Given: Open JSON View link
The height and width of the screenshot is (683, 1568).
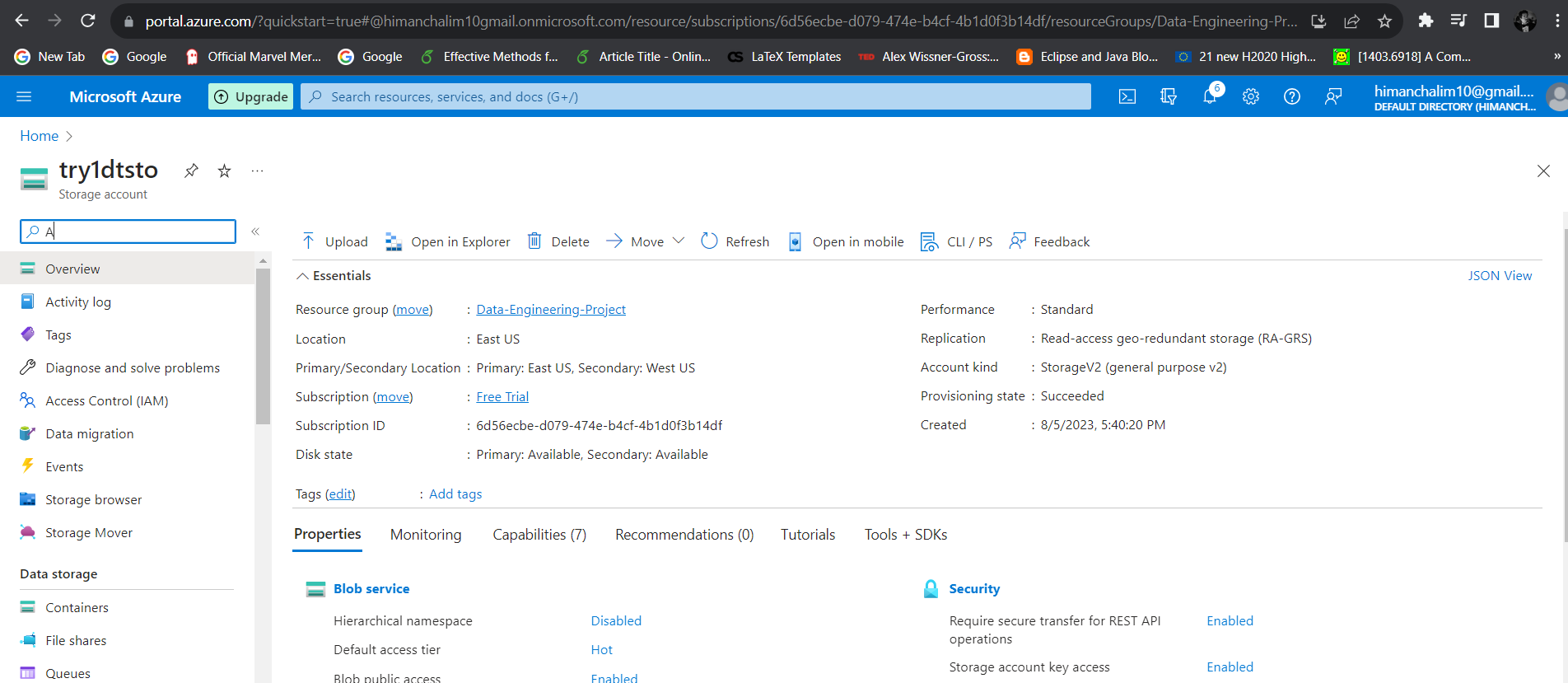Looking at the screenshot, I should [1500, 276].
